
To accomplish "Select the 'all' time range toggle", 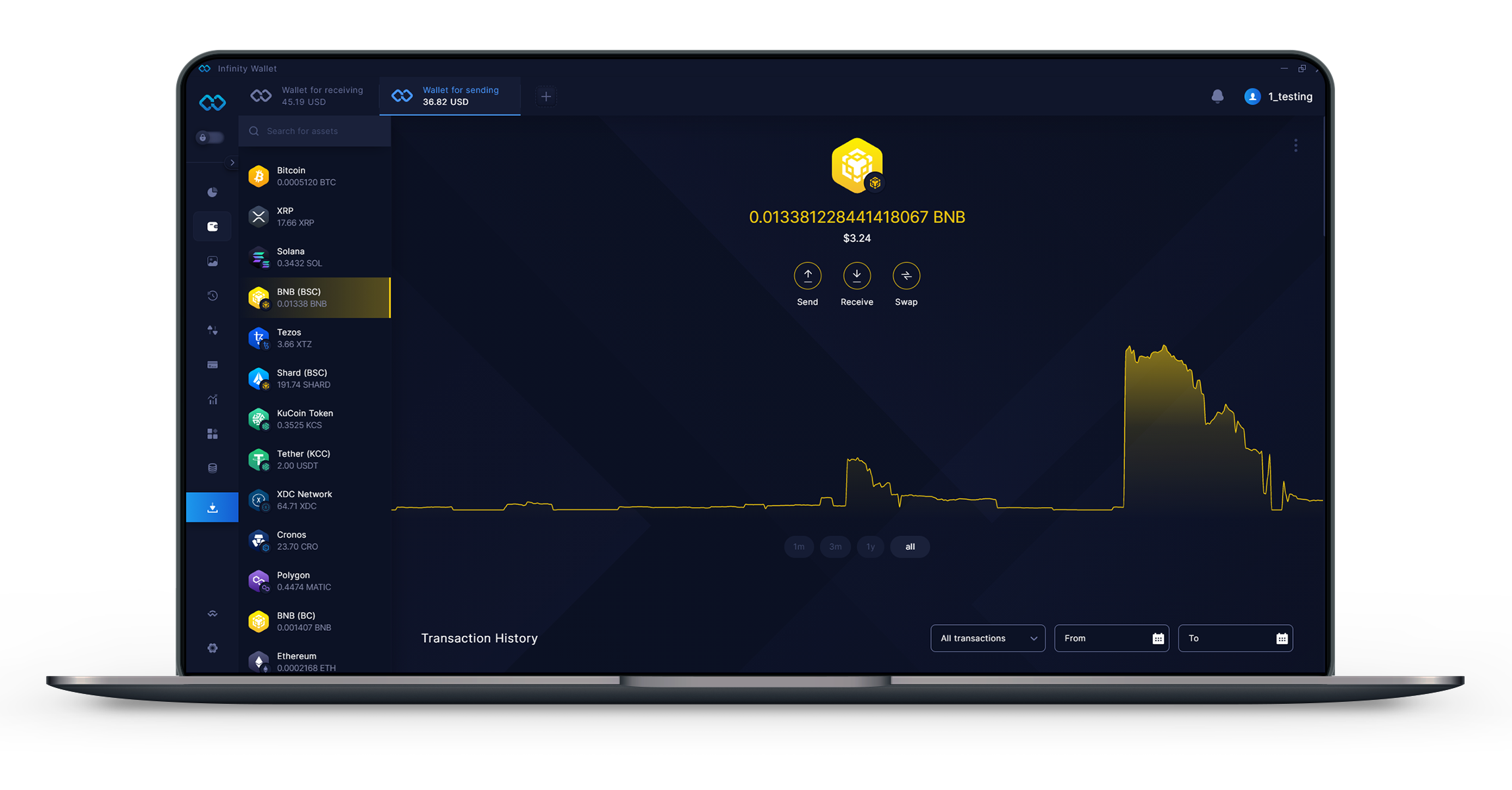I will pyautogui.click(x=908, y=546).
